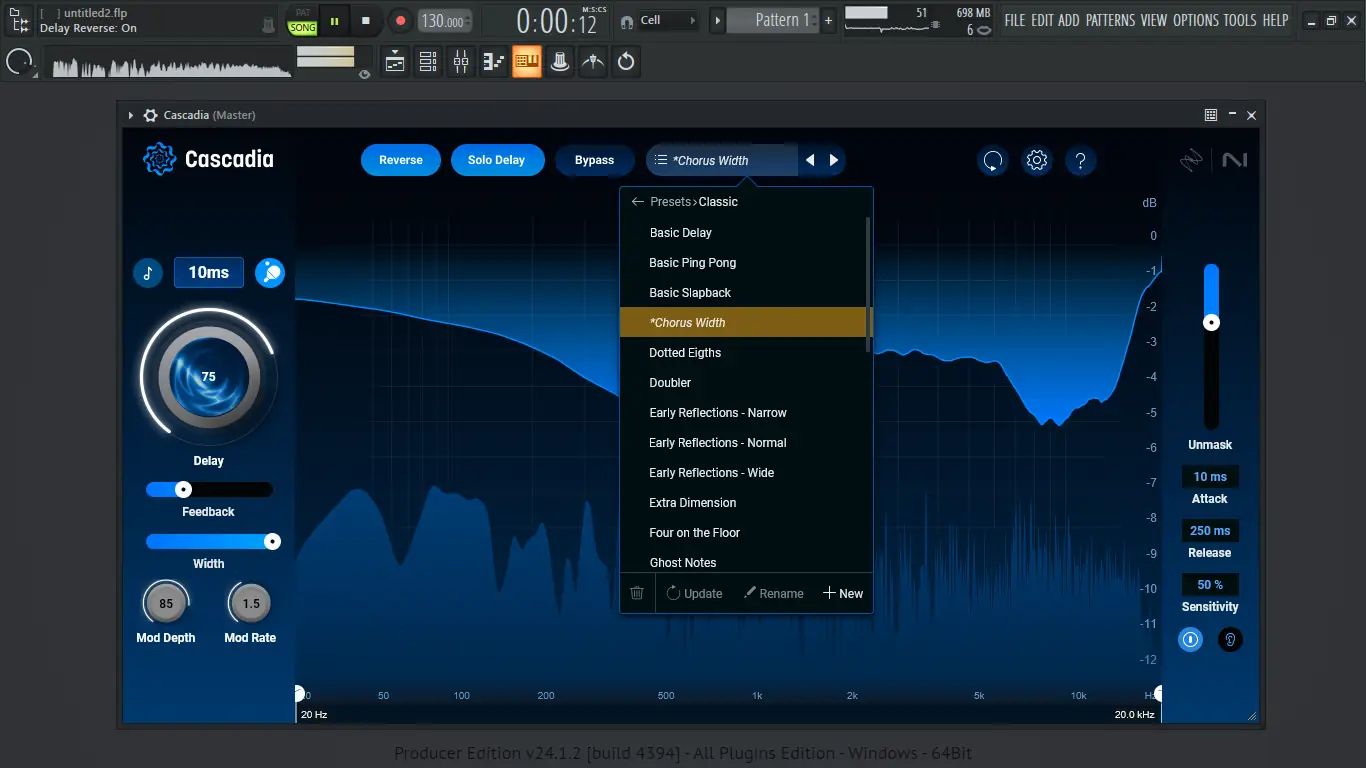Open the TOOLS menu
Image resolution: width=1366 pixels, height=768 pixels.
point(1241,20)
